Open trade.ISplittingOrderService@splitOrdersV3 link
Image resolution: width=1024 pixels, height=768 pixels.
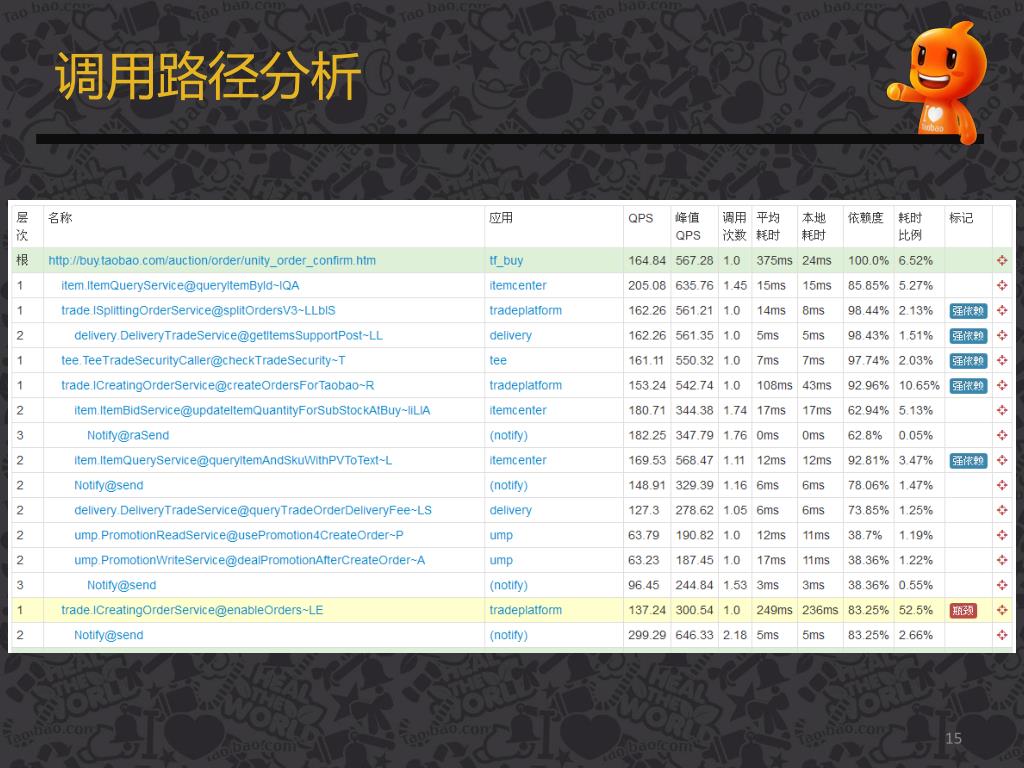click(x=198, y=310)
